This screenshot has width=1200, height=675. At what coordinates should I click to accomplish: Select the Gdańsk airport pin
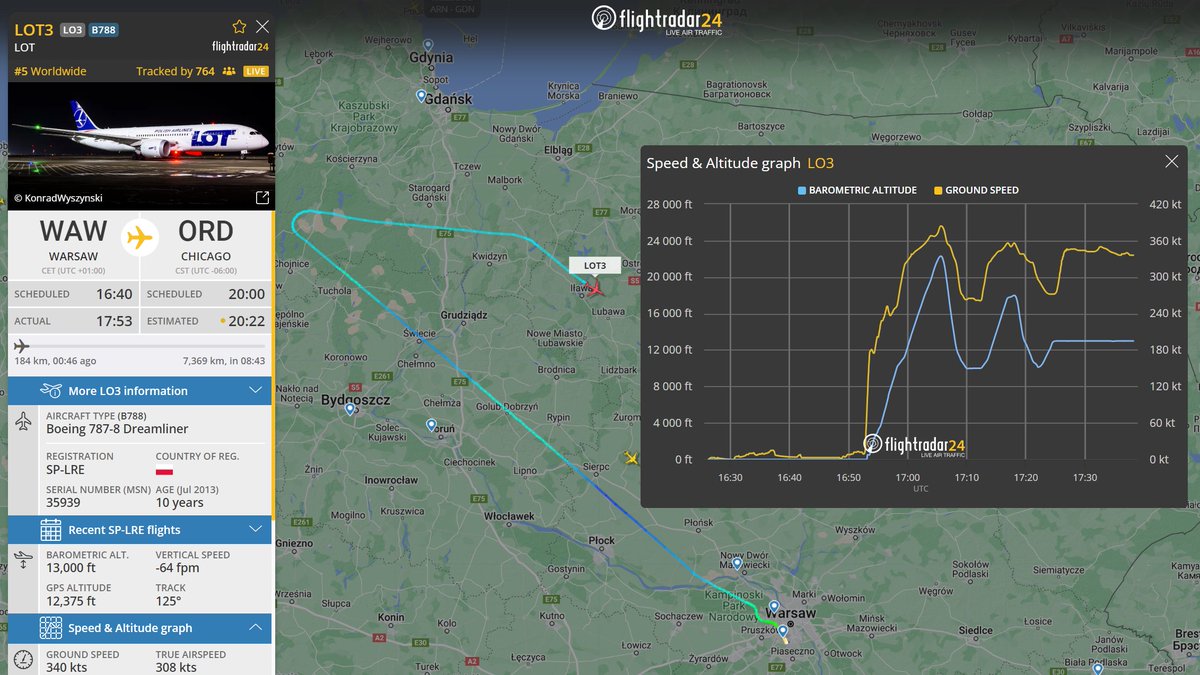point(421,96)
